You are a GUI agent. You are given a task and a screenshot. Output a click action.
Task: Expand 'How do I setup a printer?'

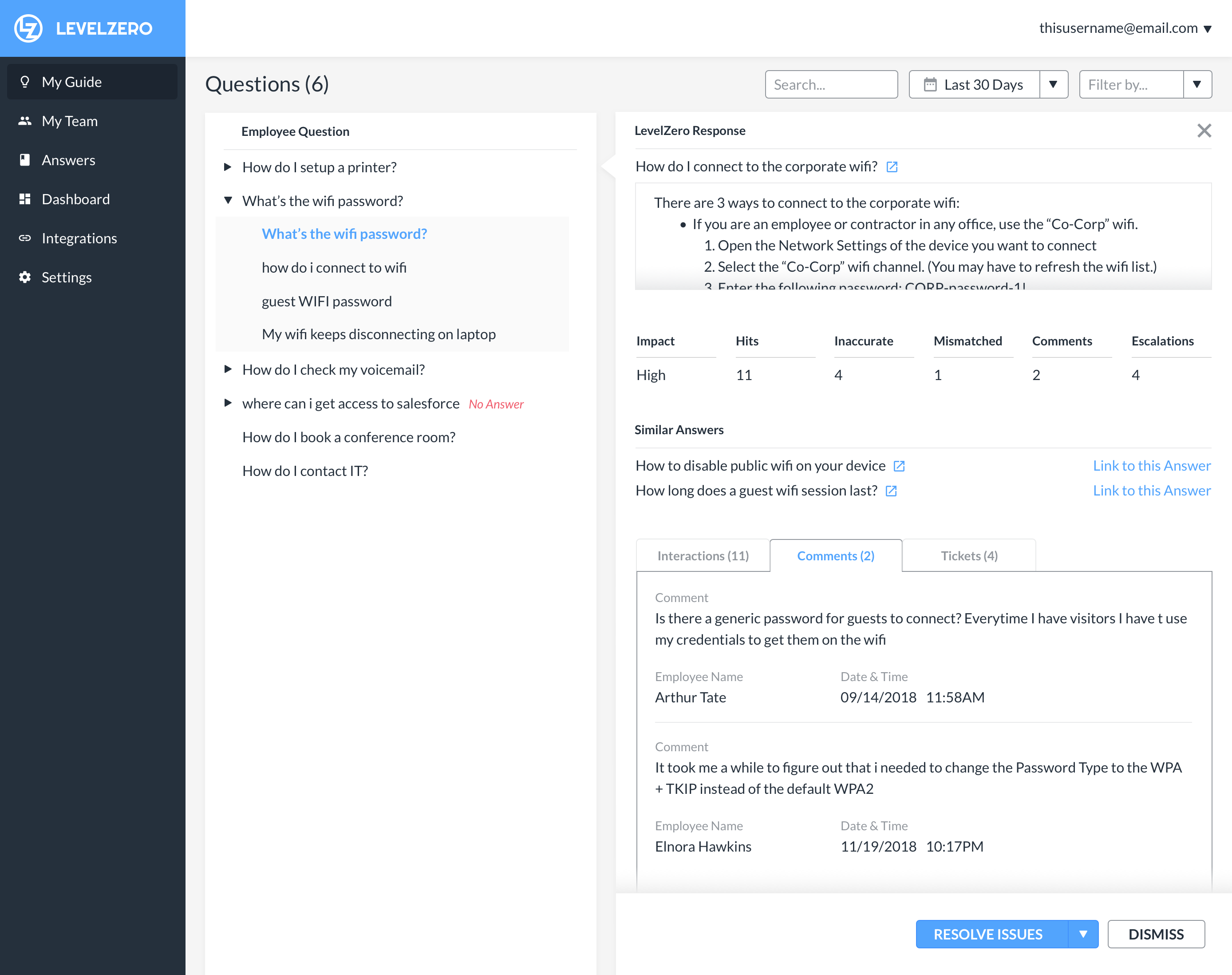[228, 167]
